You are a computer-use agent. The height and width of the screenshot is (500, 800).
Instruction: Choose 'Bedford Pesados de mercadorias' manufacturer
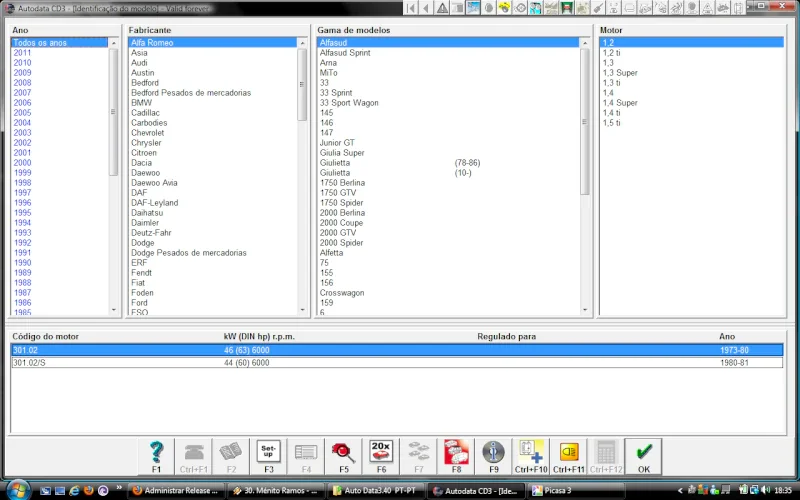click(191, 93)
